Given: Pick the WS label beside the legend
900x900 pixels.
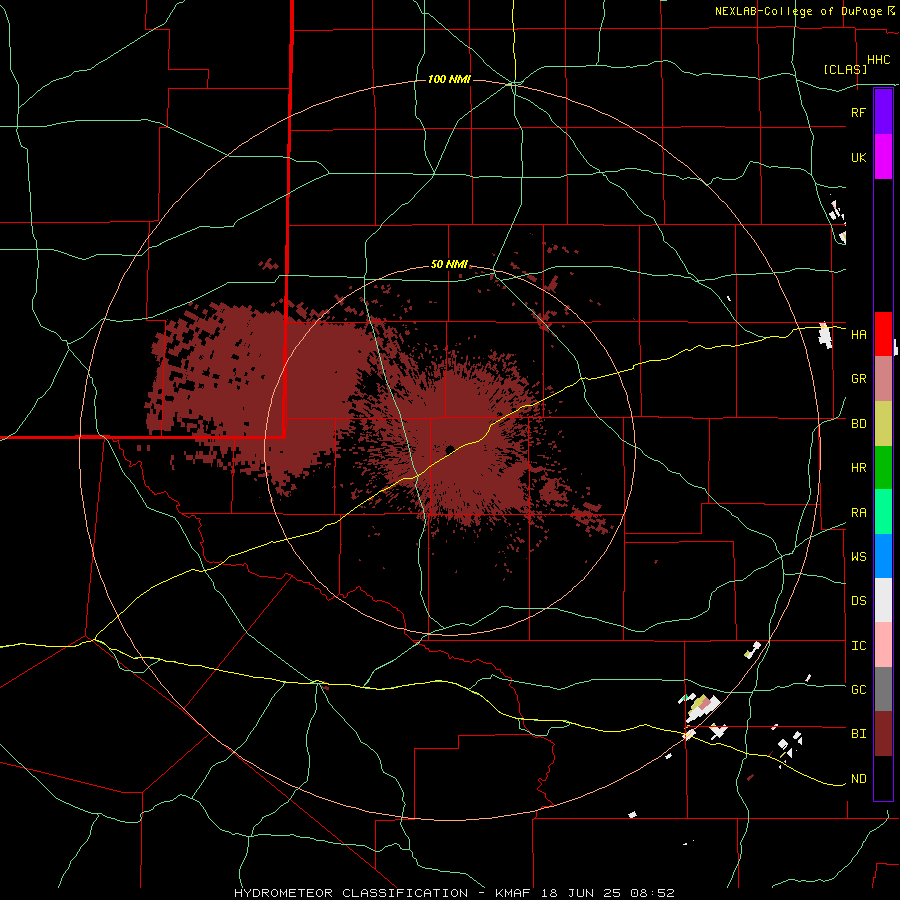Looking at the screenshot, I should (858, 557).
